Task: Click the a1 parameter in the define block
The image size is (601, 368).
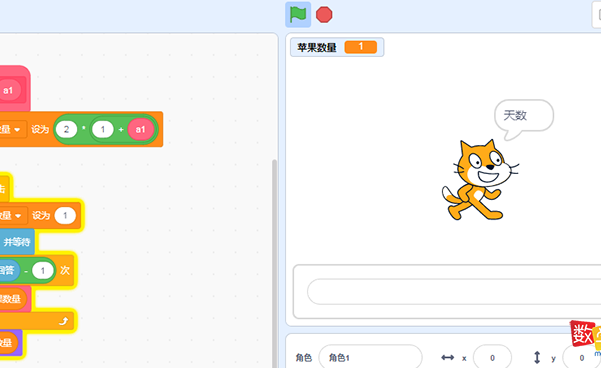Action: click(8, 90)
